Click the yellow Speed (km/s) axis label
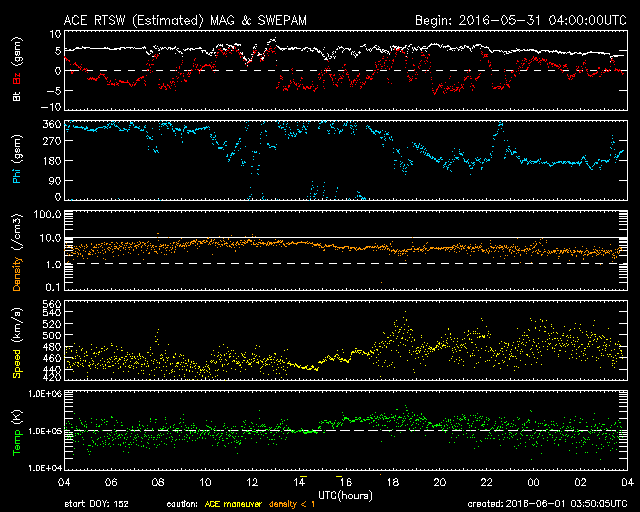 (x=16, y=343)
